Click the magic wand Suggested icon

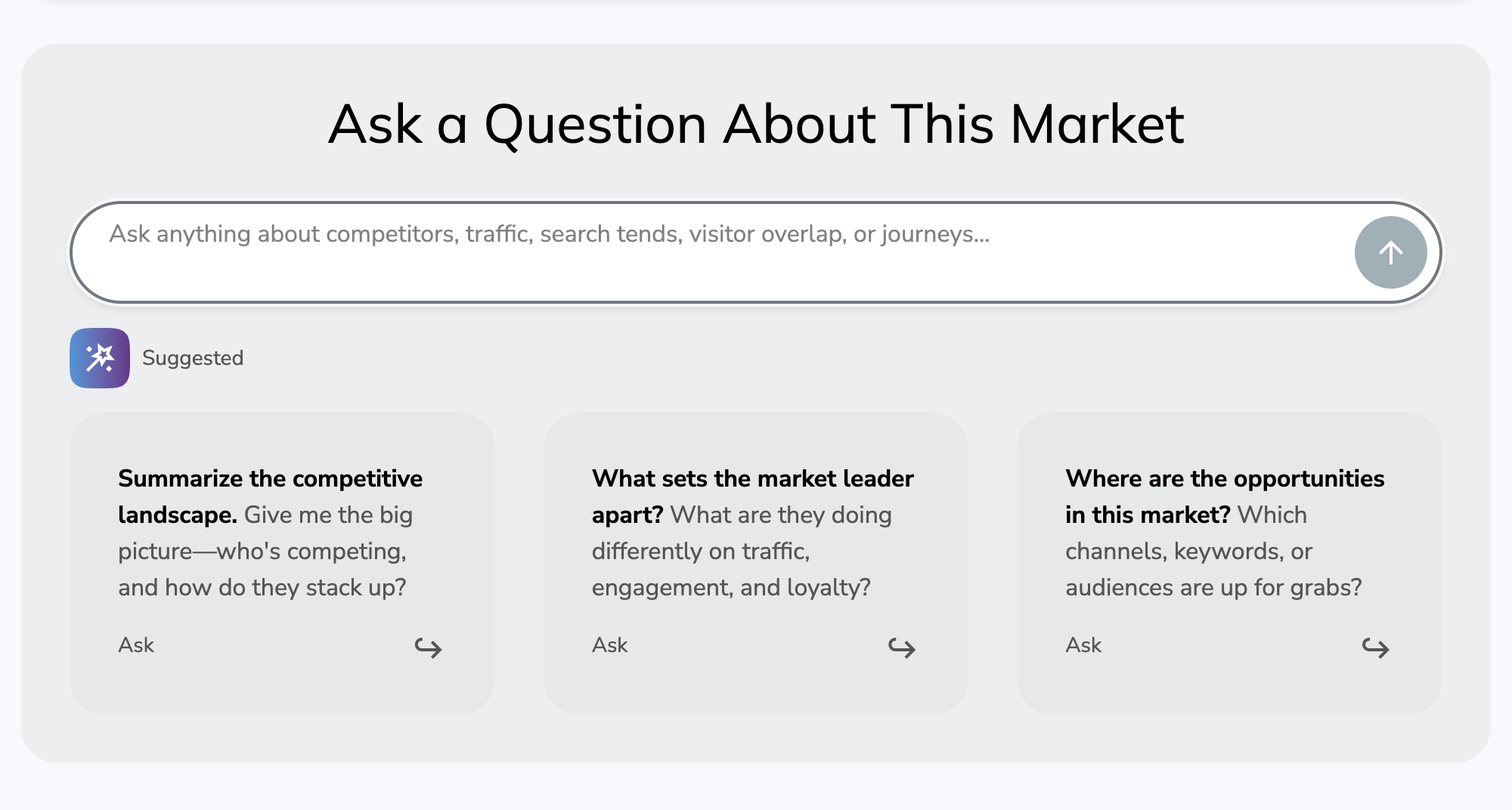[100, 358]
